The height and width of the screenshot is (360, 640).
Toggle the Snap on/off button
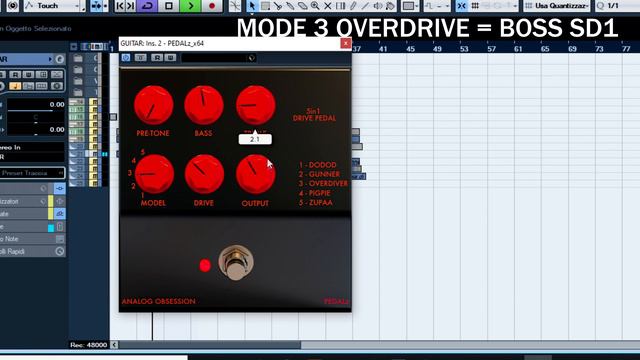coord(462,6)
